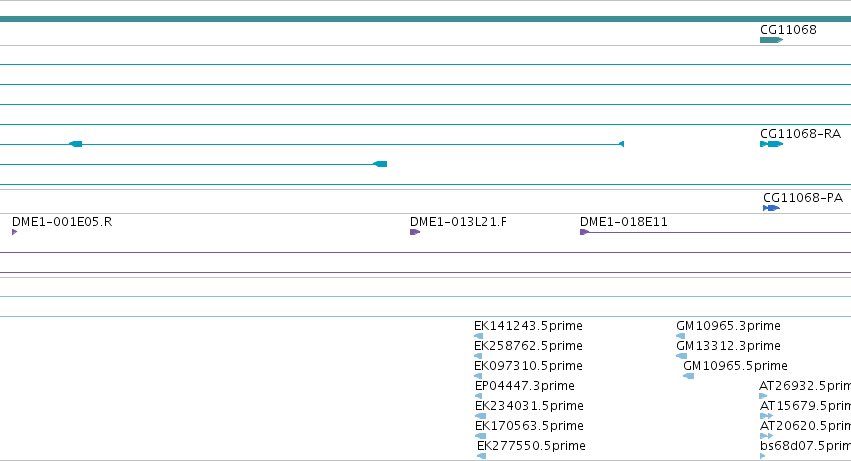The width and height of the screenshot is (851, 461).
Task: Select the CG11068-PA protein label
Action: (803, 198)
